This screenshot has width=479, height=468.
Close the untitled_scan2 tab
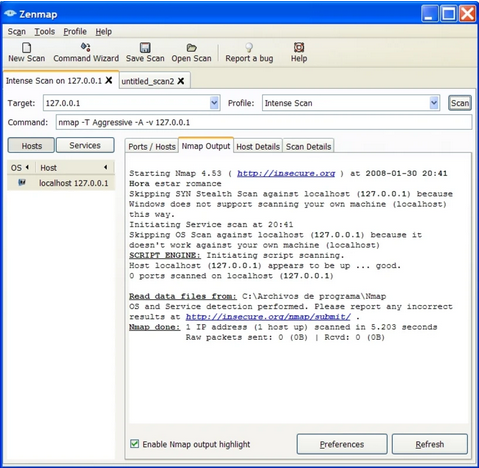[x=181, y=81]
